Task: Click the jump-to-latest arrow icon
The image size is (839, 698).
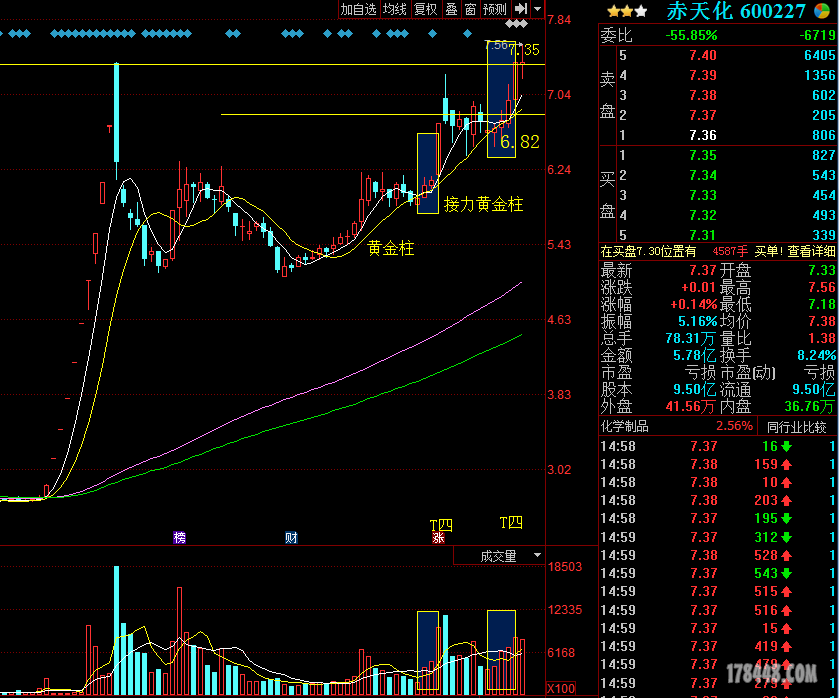Action: 521,9
